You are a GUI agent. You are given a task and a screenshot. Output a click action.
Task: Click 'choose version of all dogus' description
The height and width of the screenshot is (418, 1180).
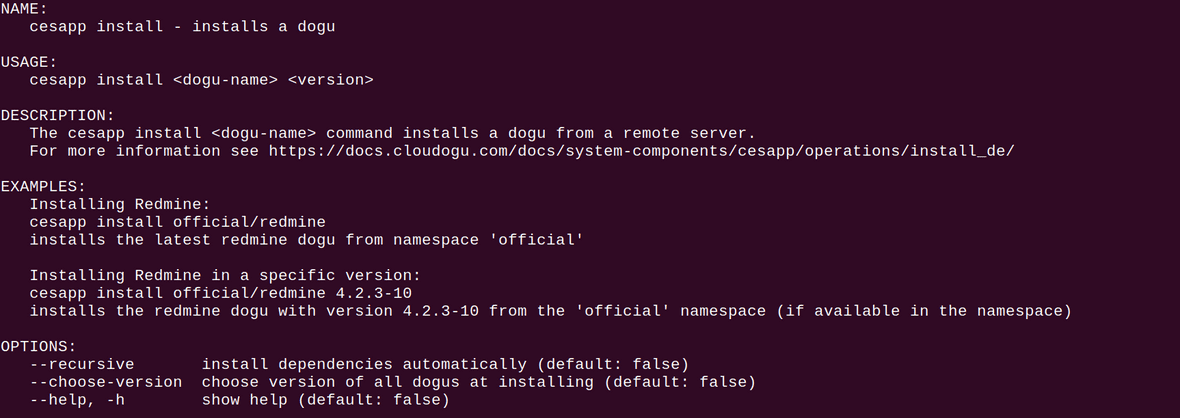coord(345,382)
